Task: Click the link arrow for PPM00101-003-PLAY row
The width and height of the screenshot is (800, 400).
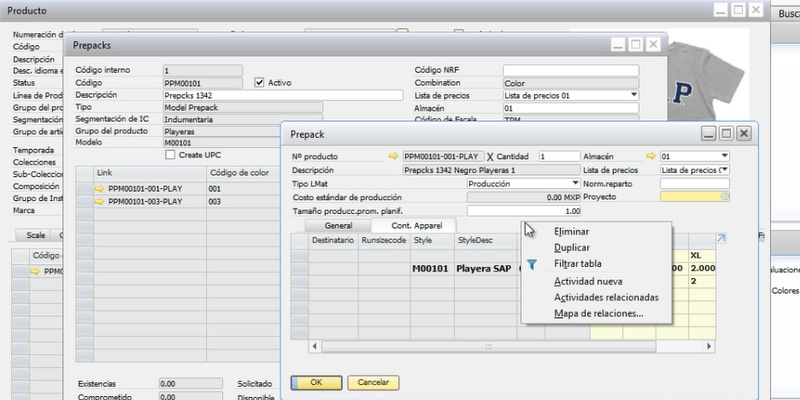Action: (99, 202)
